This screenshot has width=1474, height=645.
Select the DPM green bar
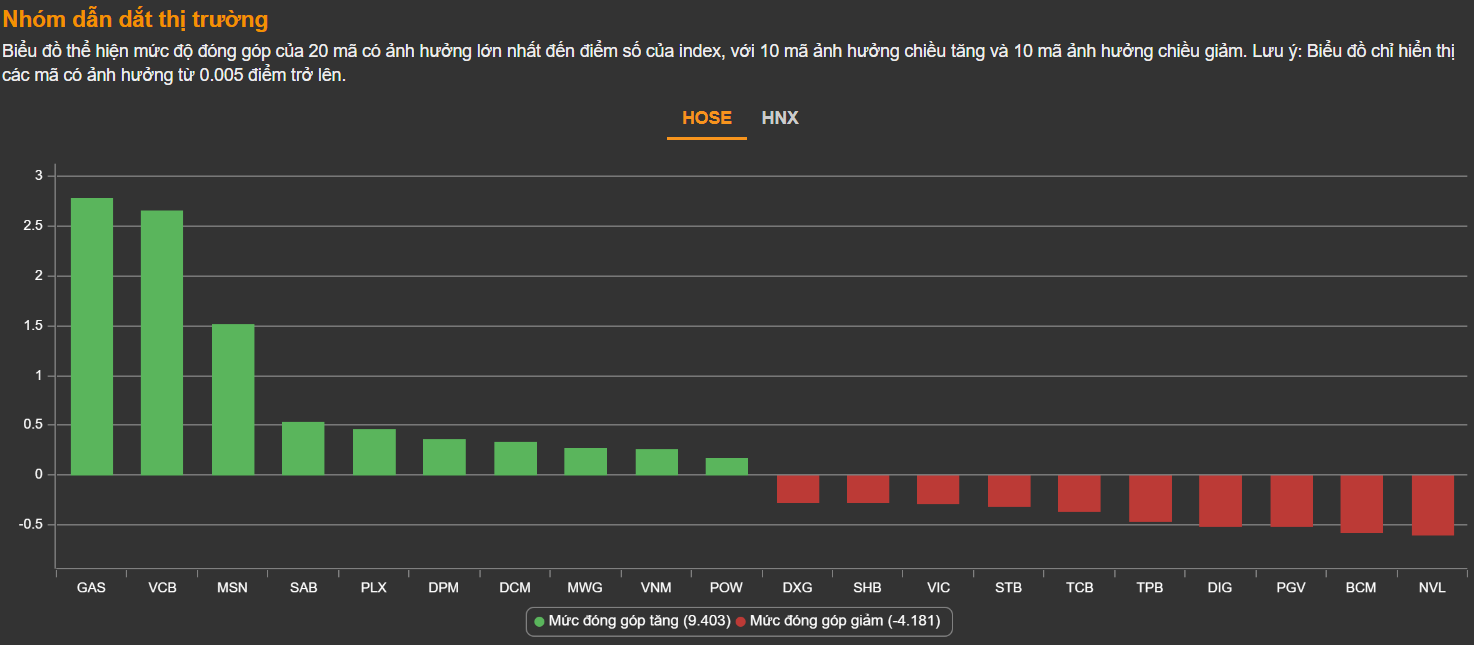(444, 457)
